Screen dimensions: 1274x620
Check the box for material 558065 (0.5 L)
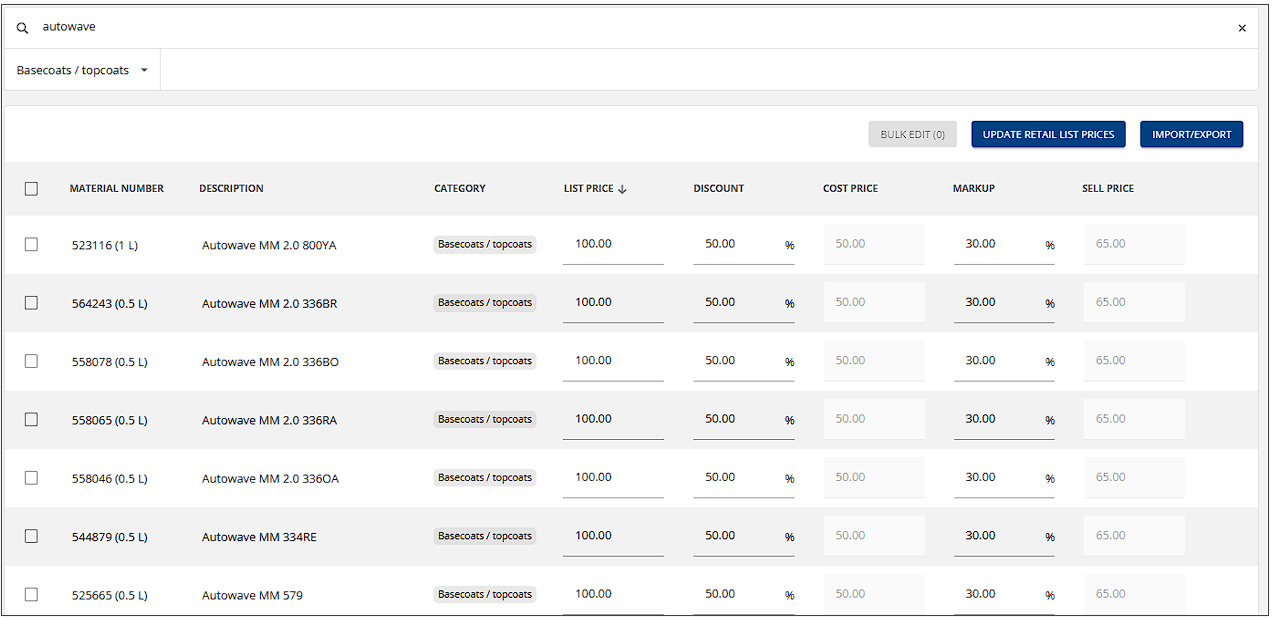pyautogui.click(x=31, y=419)
